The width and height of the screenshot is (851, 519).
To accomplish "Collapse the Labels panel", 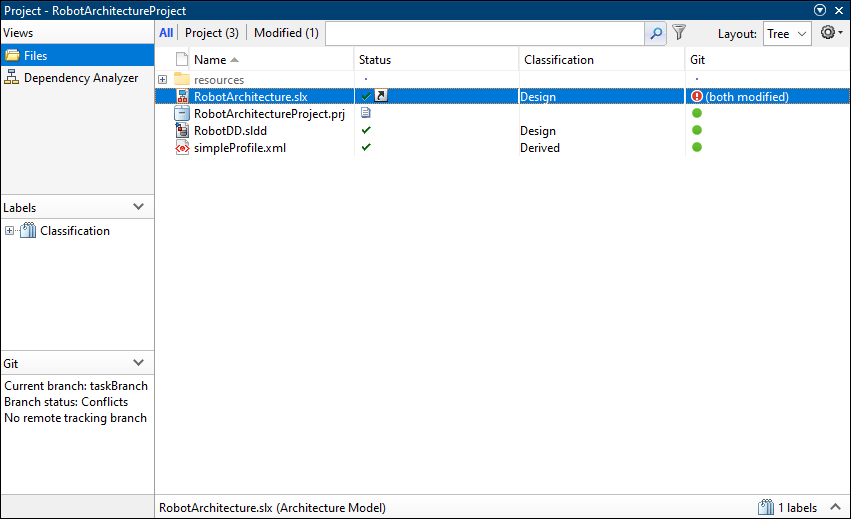I will pyautogui.click(x=139, y=207).
